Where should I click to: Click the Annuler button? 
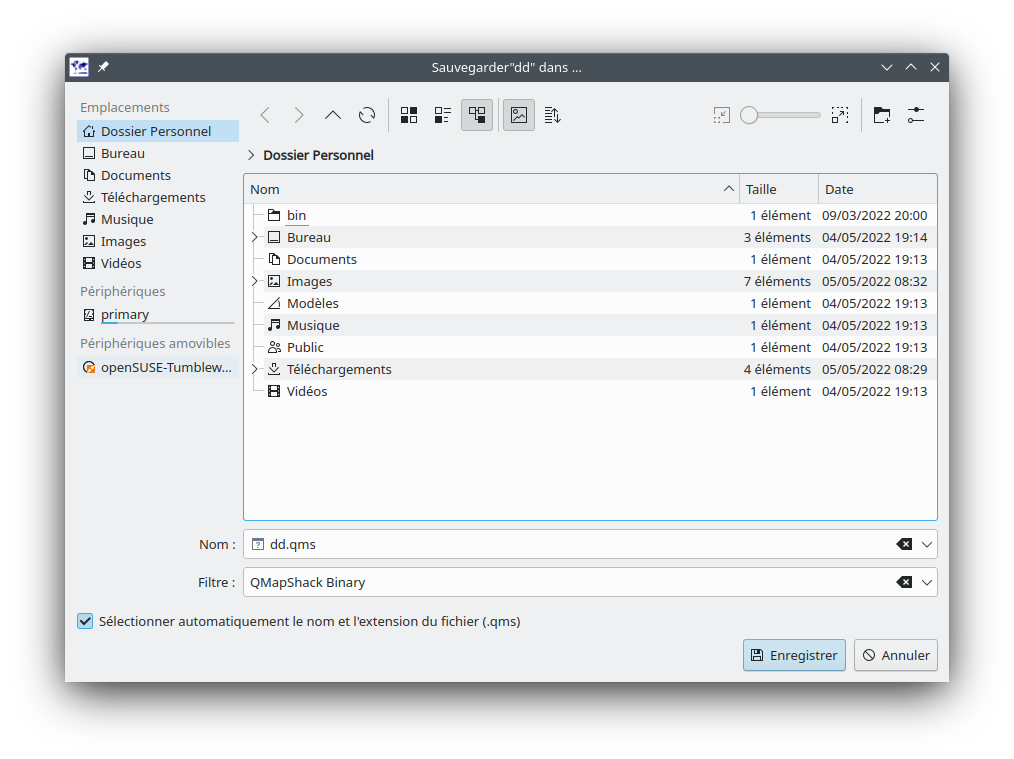[x=896, y=655]
